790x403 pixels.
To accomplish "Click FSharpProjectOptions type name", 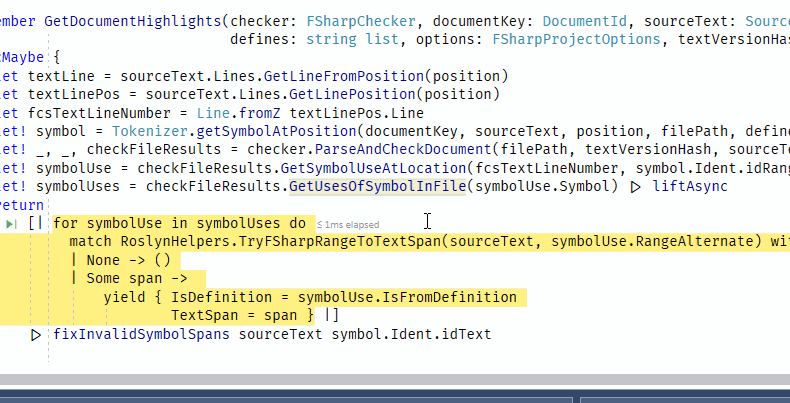I will pyautogui.click(x=576, y=39).
